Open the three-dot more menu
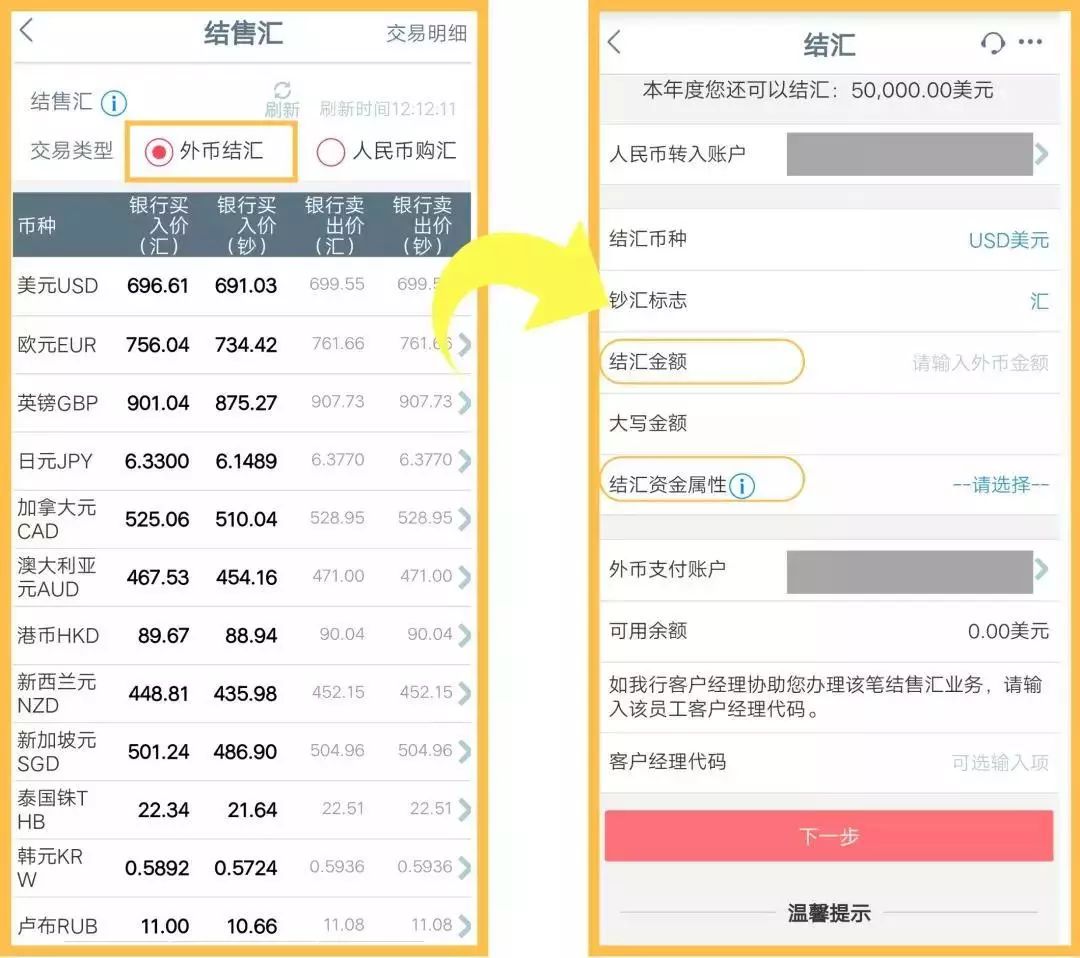 (1030, 41)
